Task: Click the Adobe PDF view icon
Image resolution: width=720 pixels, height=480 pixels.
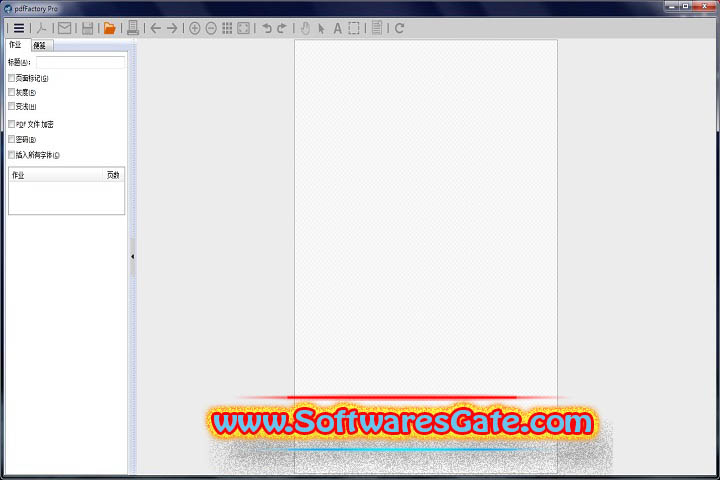Action: (x=42, y=28)
